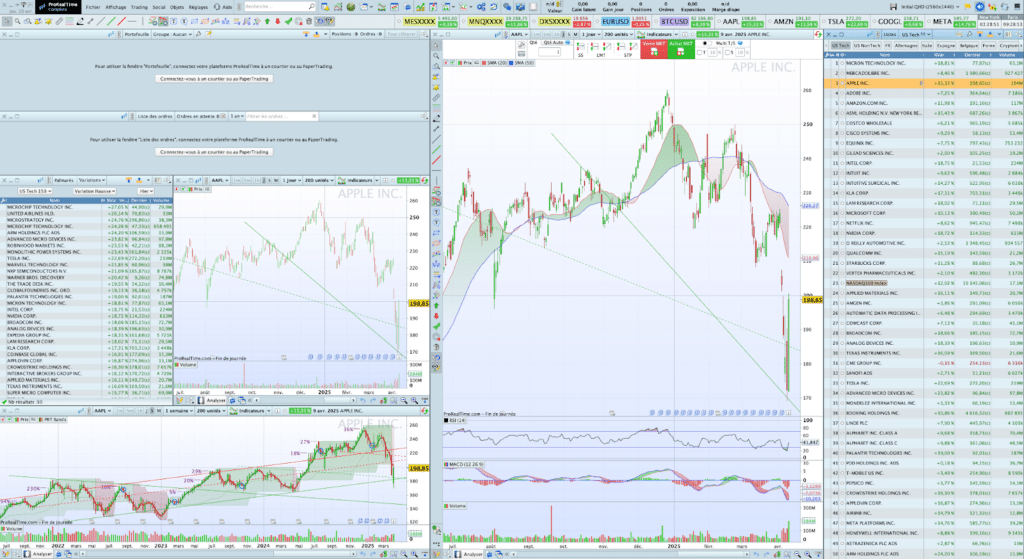
Task: Select the green line drawing tool
Action: (x=112, y=22)
